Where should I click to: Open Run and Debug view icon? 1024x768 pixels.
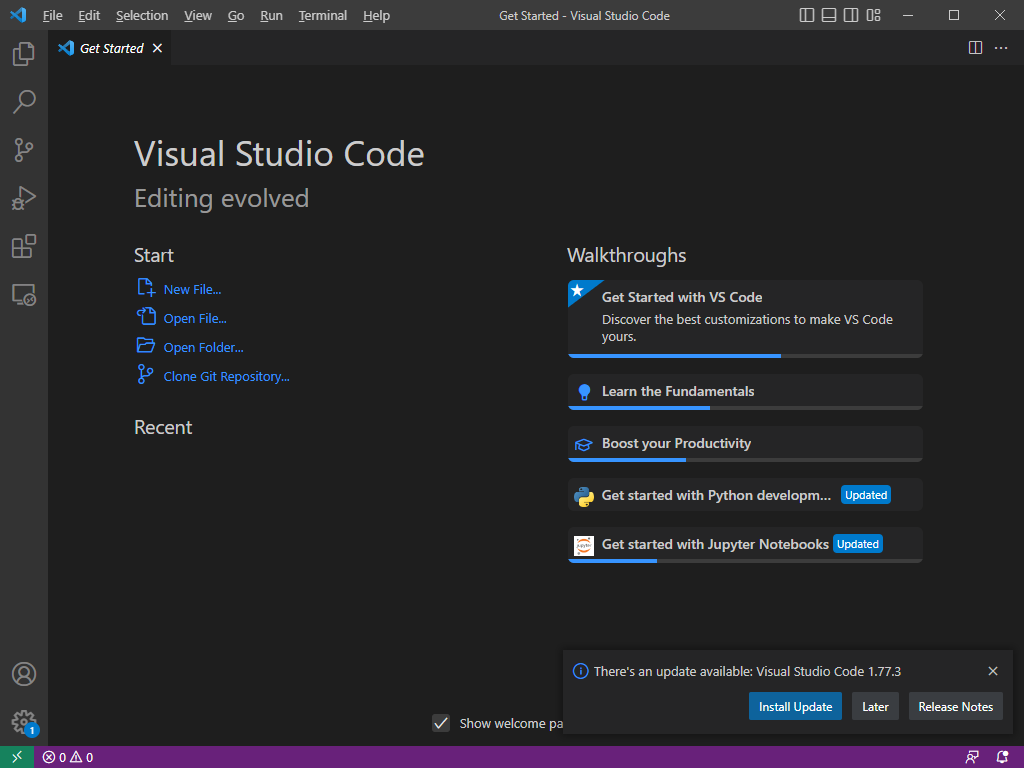pyautogui.click(x=24, y=198)
